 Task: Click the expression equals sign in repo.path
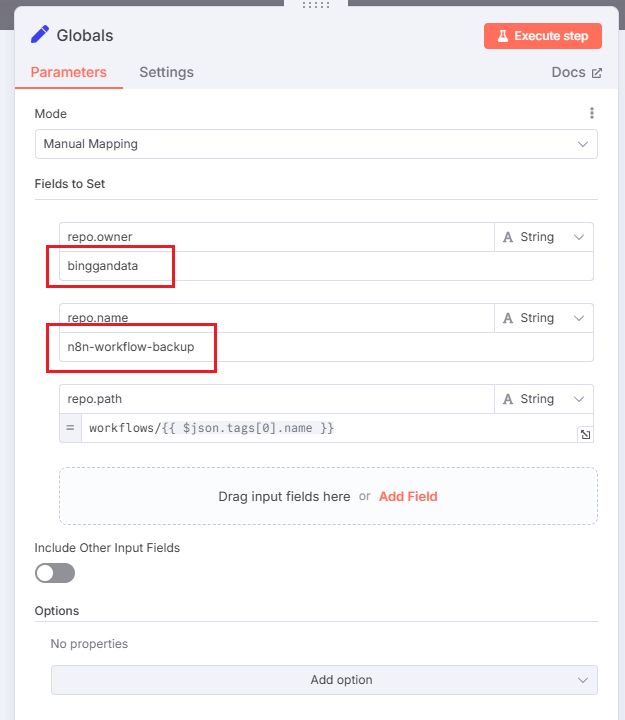[x=70, y=428]
